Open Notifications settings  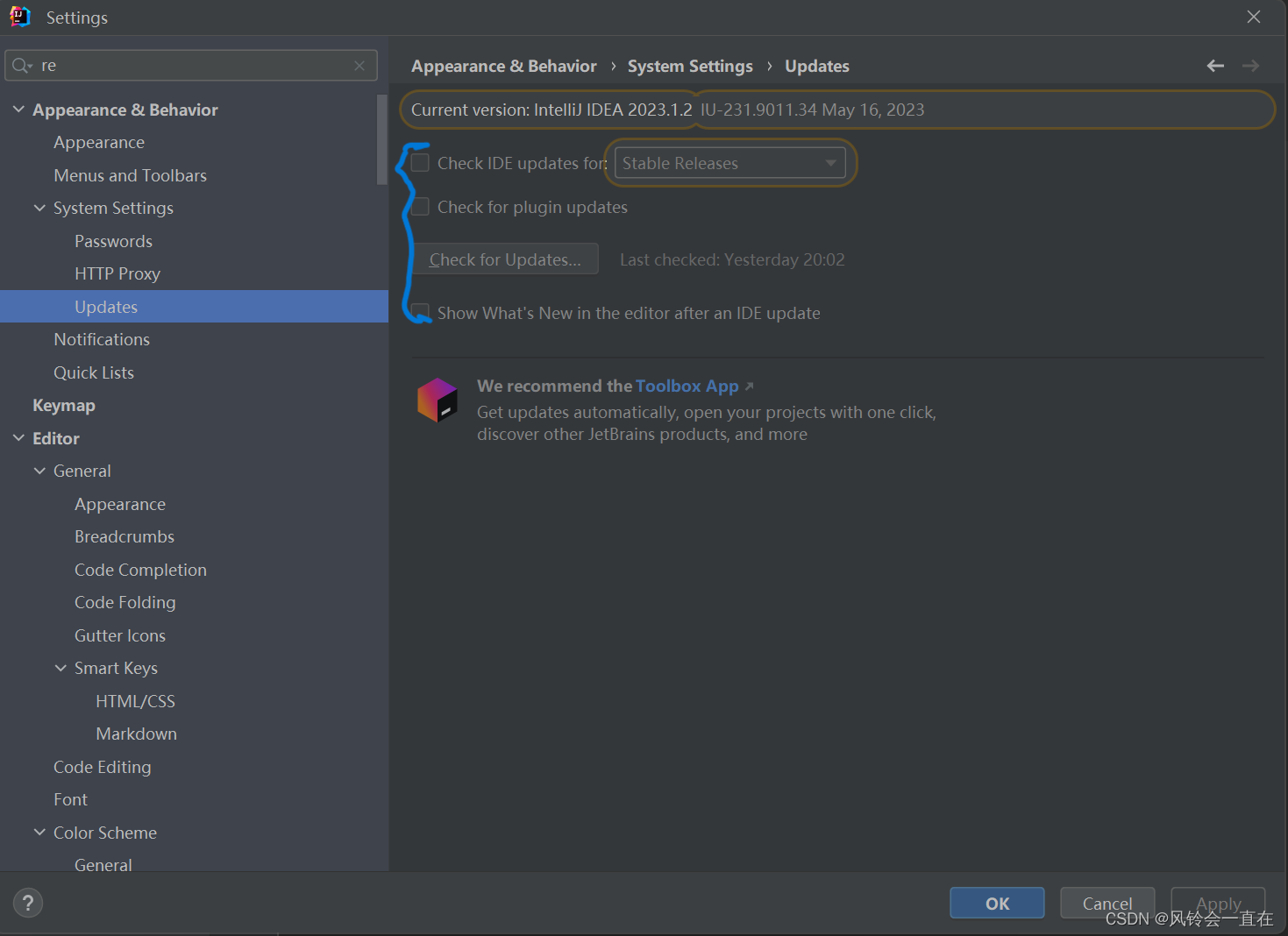point(102,339)
